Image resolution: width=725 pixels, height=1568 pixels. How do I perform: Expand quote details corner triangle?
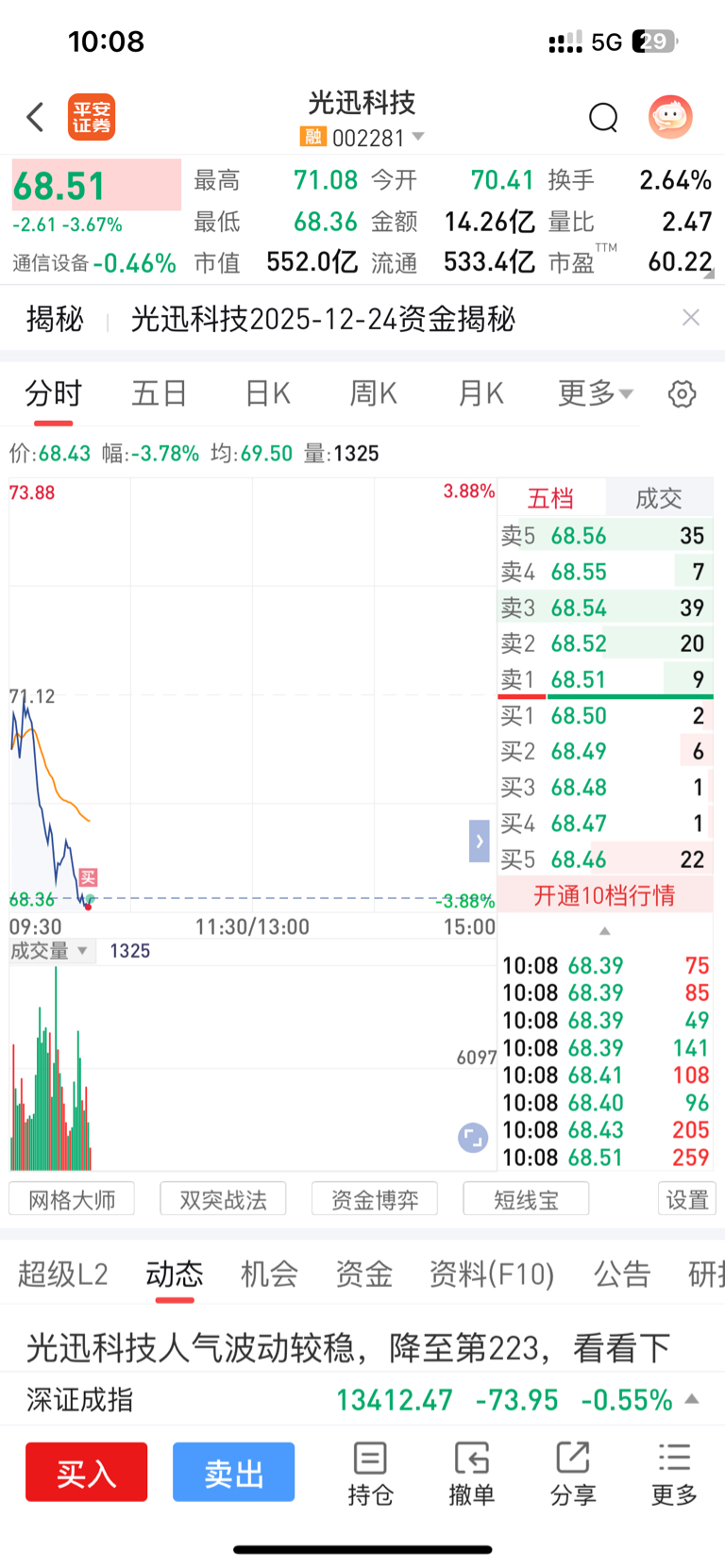[709, 275]
